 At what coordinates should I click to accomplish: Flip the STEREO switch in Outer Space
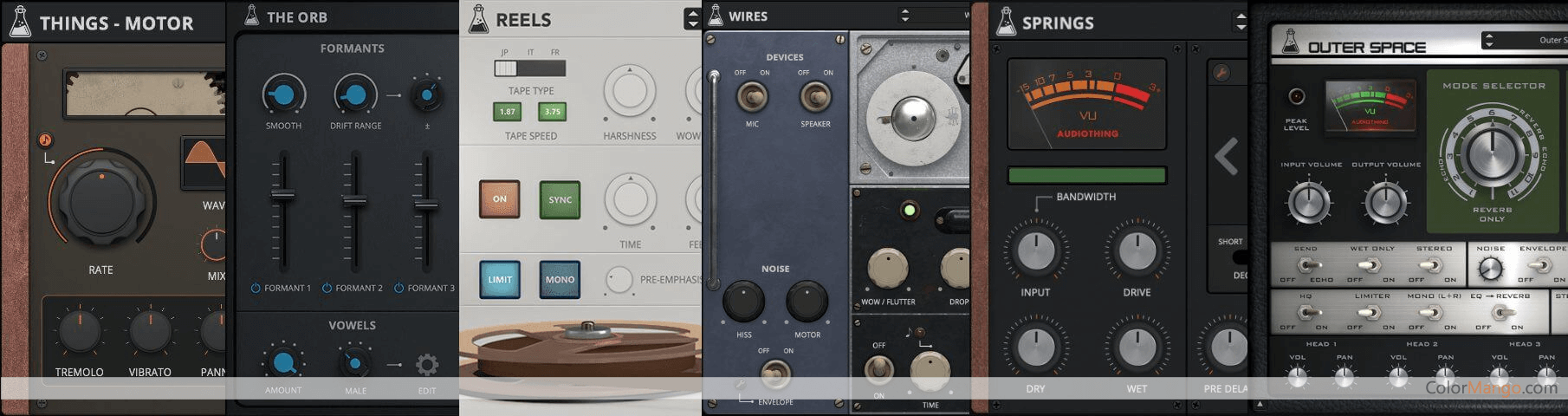[1432, 265]
